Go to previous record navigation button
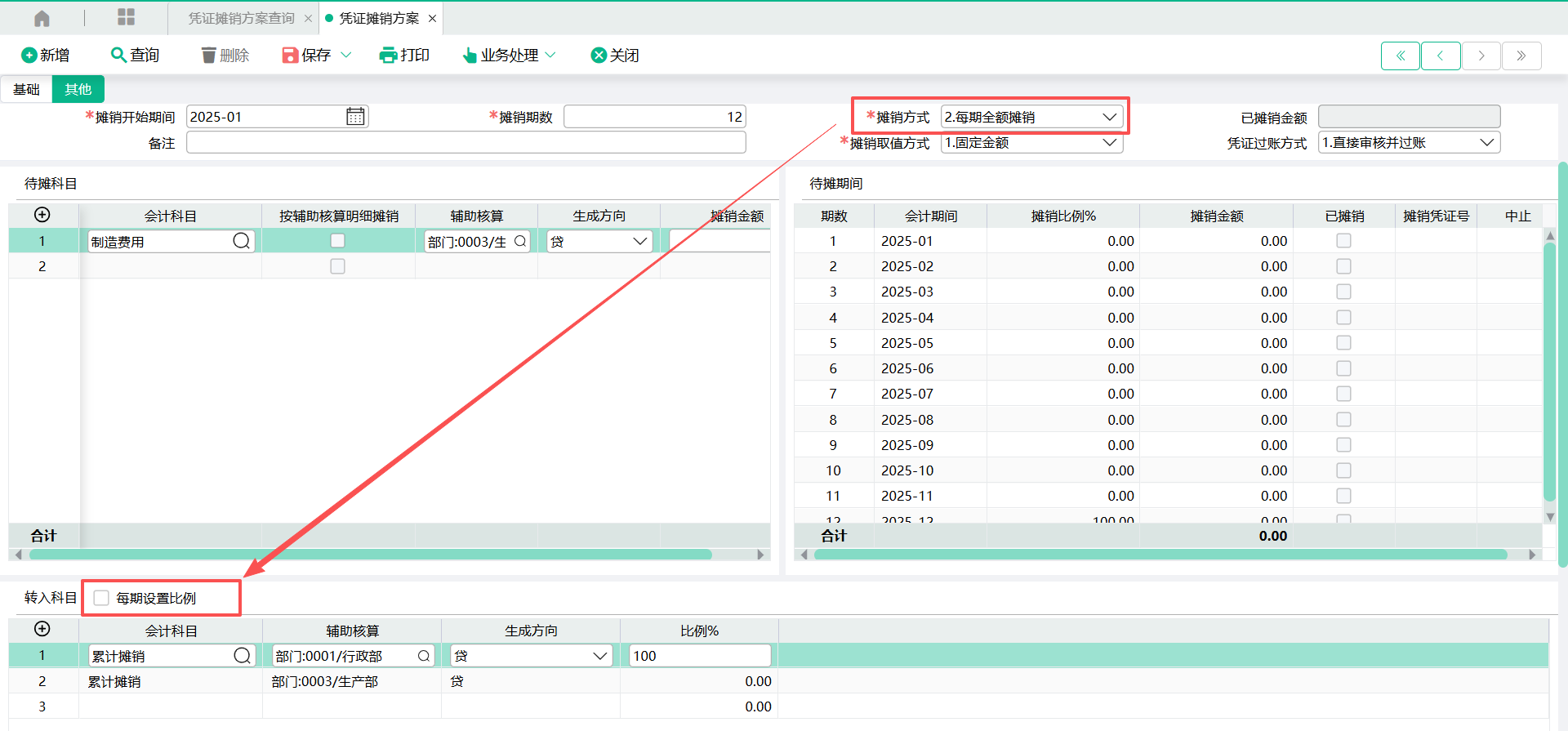The height and width of the screenshot is (731, 1568). coord(1441,56)
